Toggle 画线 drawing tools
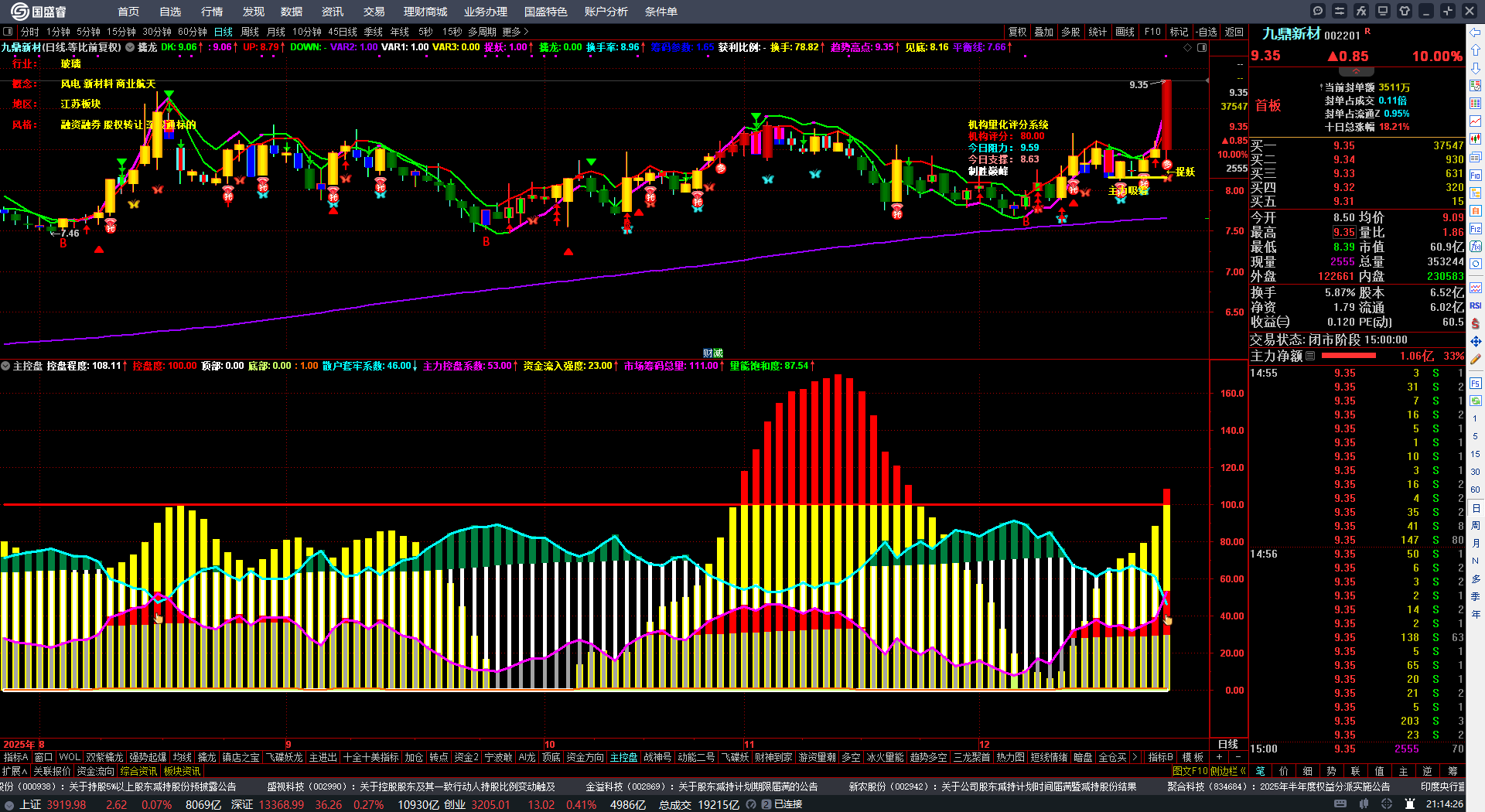This screenshot has height=812, width=1485. [x=1125, y=32]
